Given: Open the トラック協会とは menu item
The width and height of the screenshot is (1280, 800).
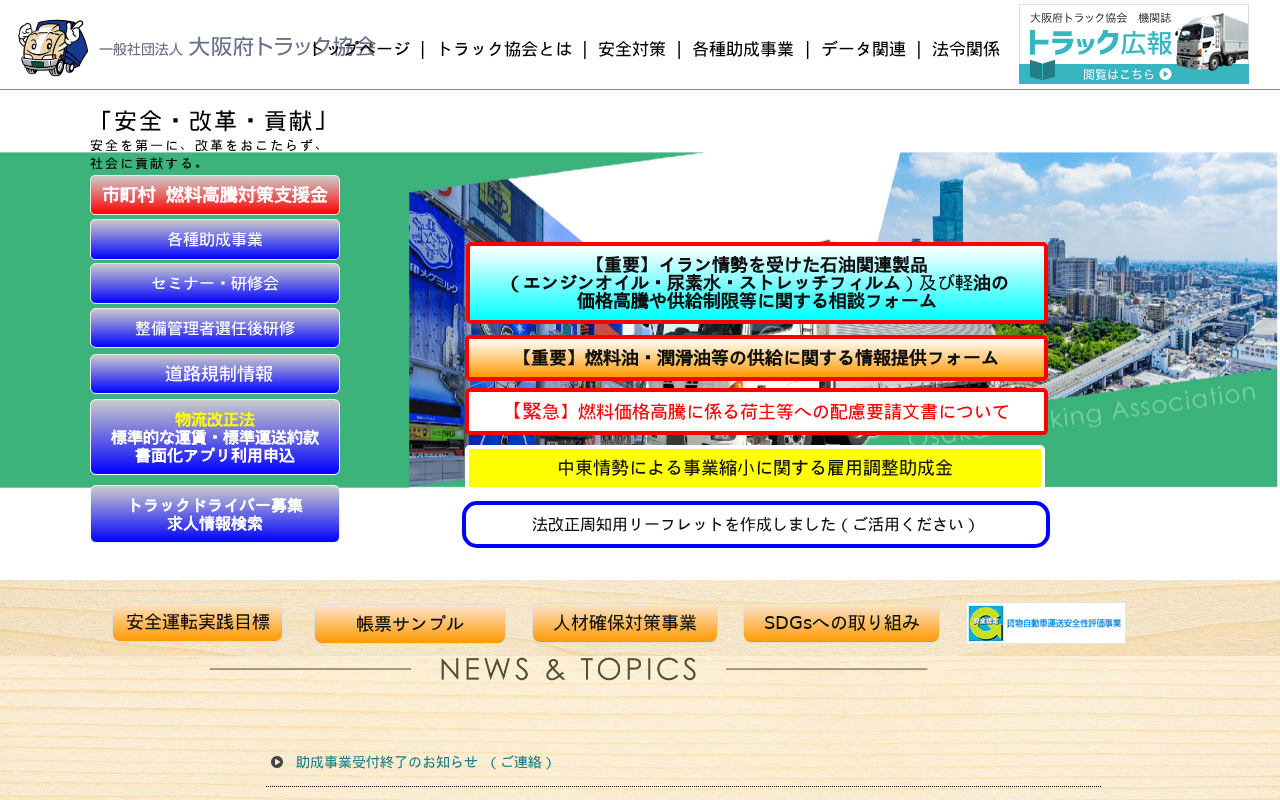Looking at the screenshot, I should [504, 49].
